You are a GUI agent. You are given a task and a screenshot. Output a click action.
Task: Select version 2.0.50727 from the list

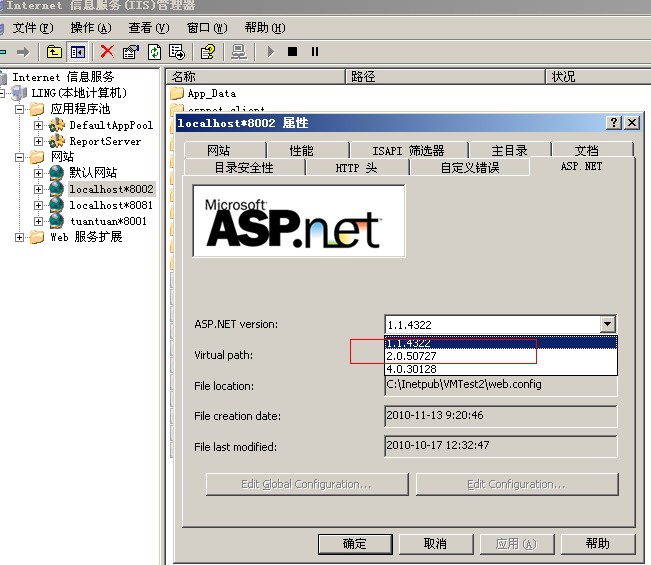click(x=501, y=356)
